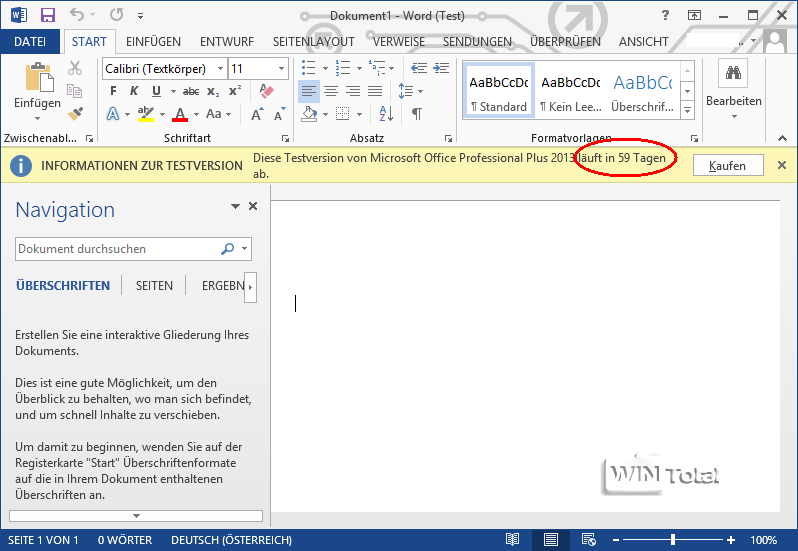798x551 pixels.
Task: Switch to EINFÜGEN tab
Action: [153, 42]
